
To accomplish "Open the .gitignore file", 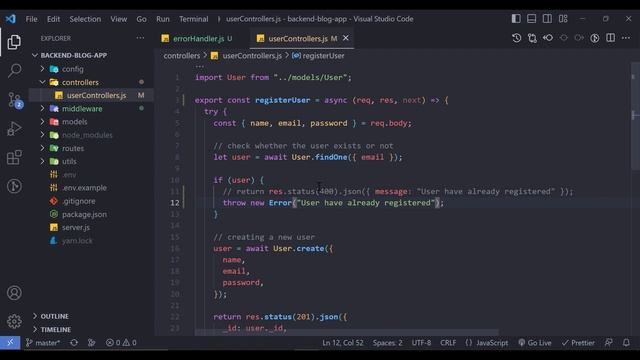I will [78, 201].
